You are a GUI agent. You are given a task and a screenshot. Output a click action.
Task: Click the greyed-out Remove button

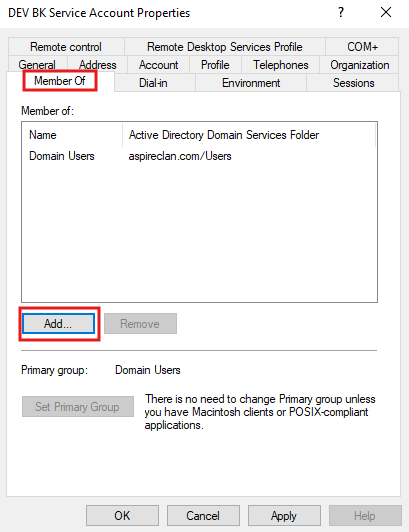(140, 324)
